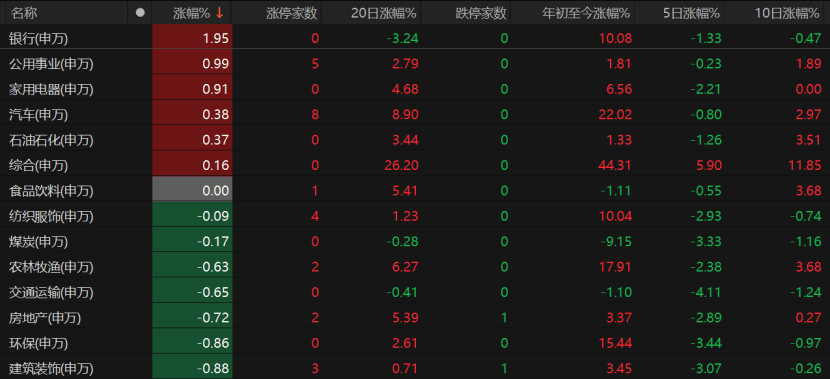The image size is (830, 379).
Task: Click the 1.89 10-day value for 公用事业
Action: pos(808,64)
